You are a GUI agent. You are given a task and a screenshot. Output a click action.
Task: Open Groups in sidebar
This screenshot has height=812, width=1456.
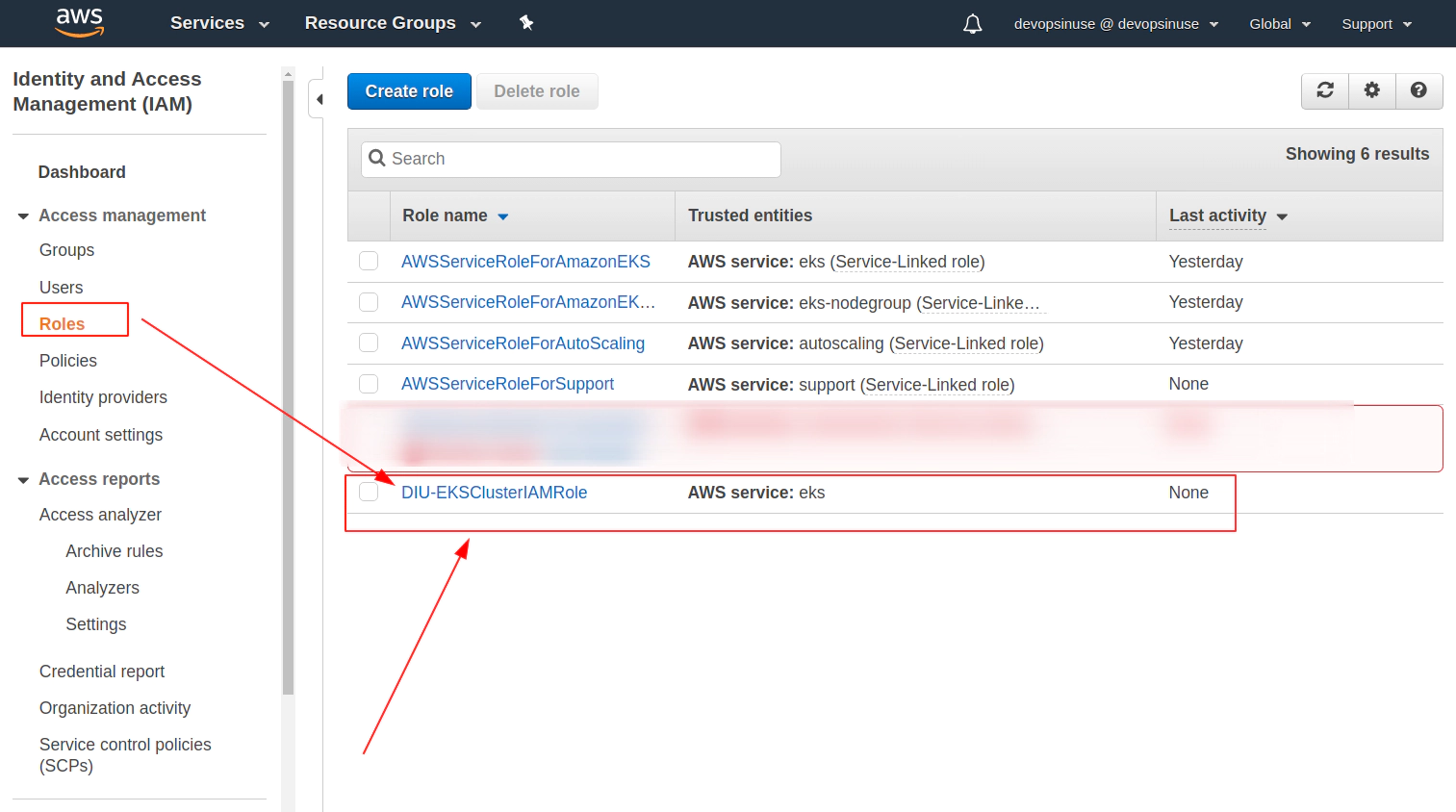66,250
